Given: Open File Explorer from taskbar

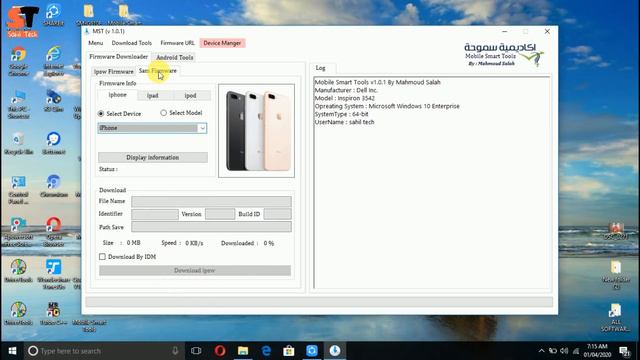Looking at the screenshot, I should pyautogui.click(x=243, y=351).
